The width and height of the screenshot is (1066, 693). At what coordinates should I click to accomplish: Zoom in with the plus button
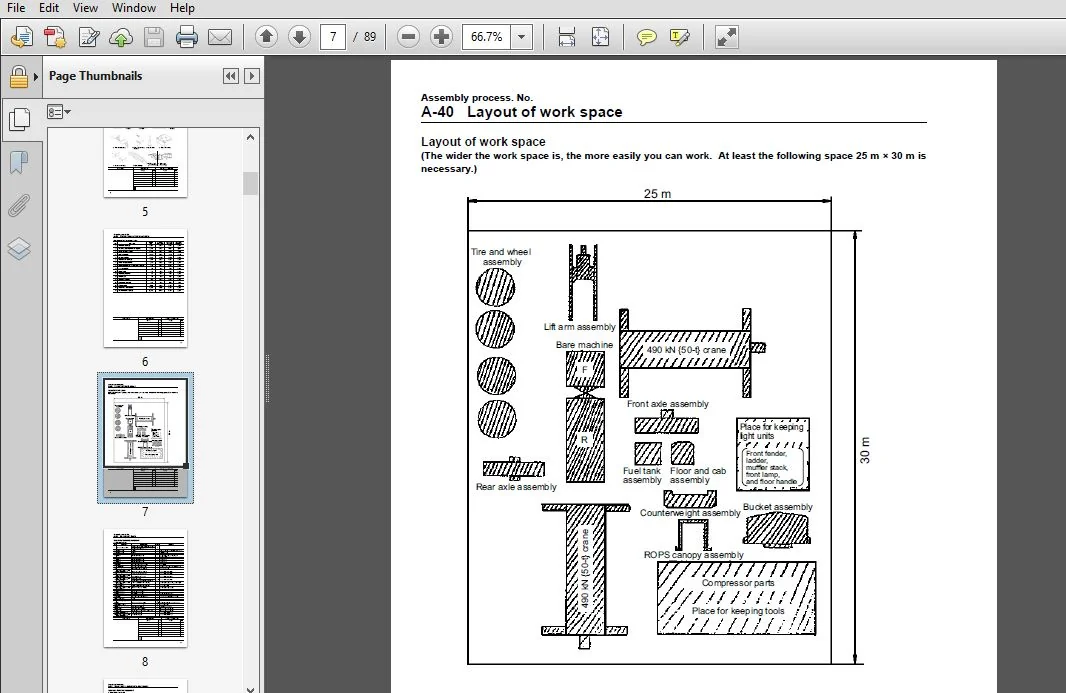pos(441,37)
